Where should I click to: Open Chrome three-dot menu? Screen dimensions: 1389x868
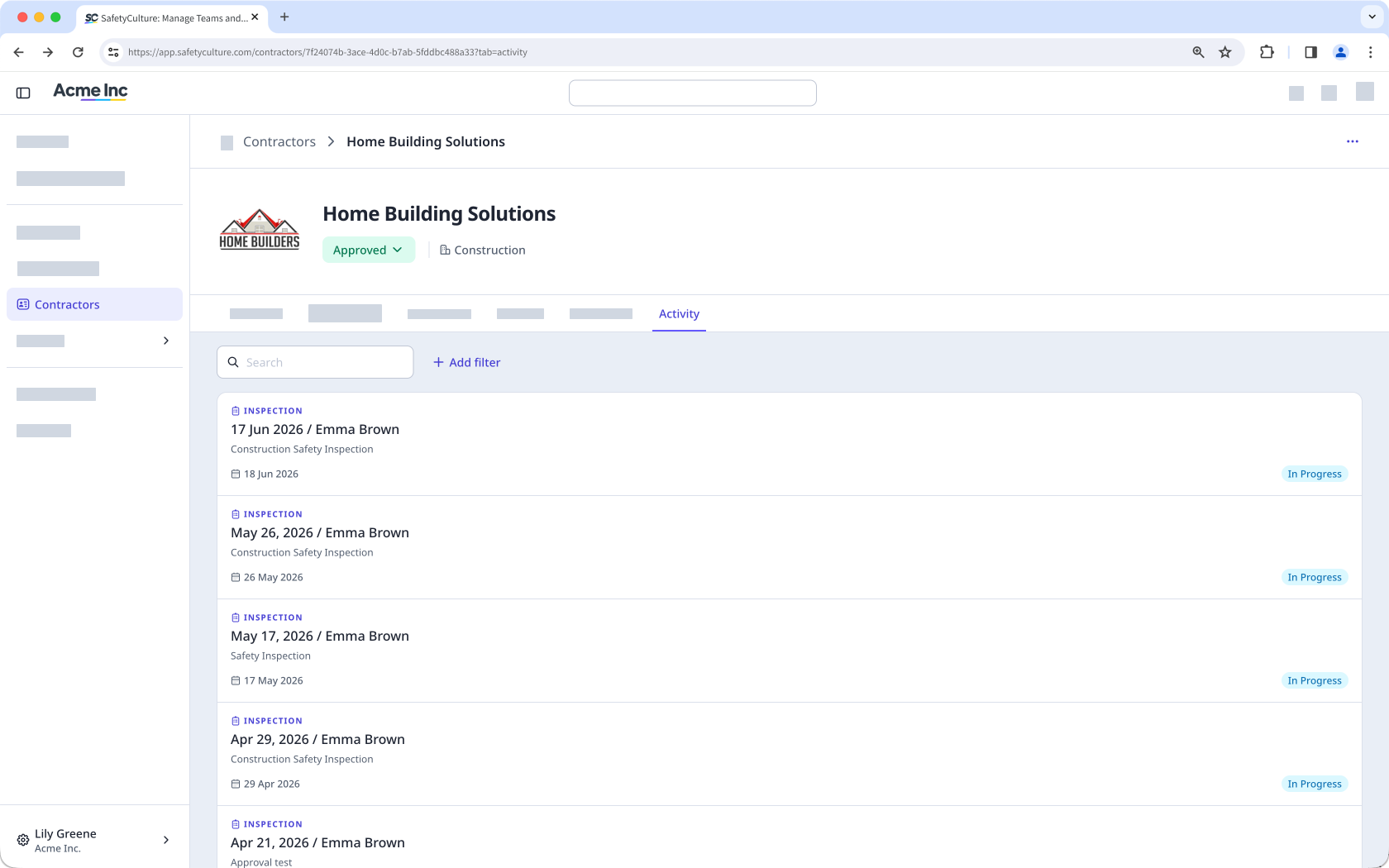(x=1370, y=52)
